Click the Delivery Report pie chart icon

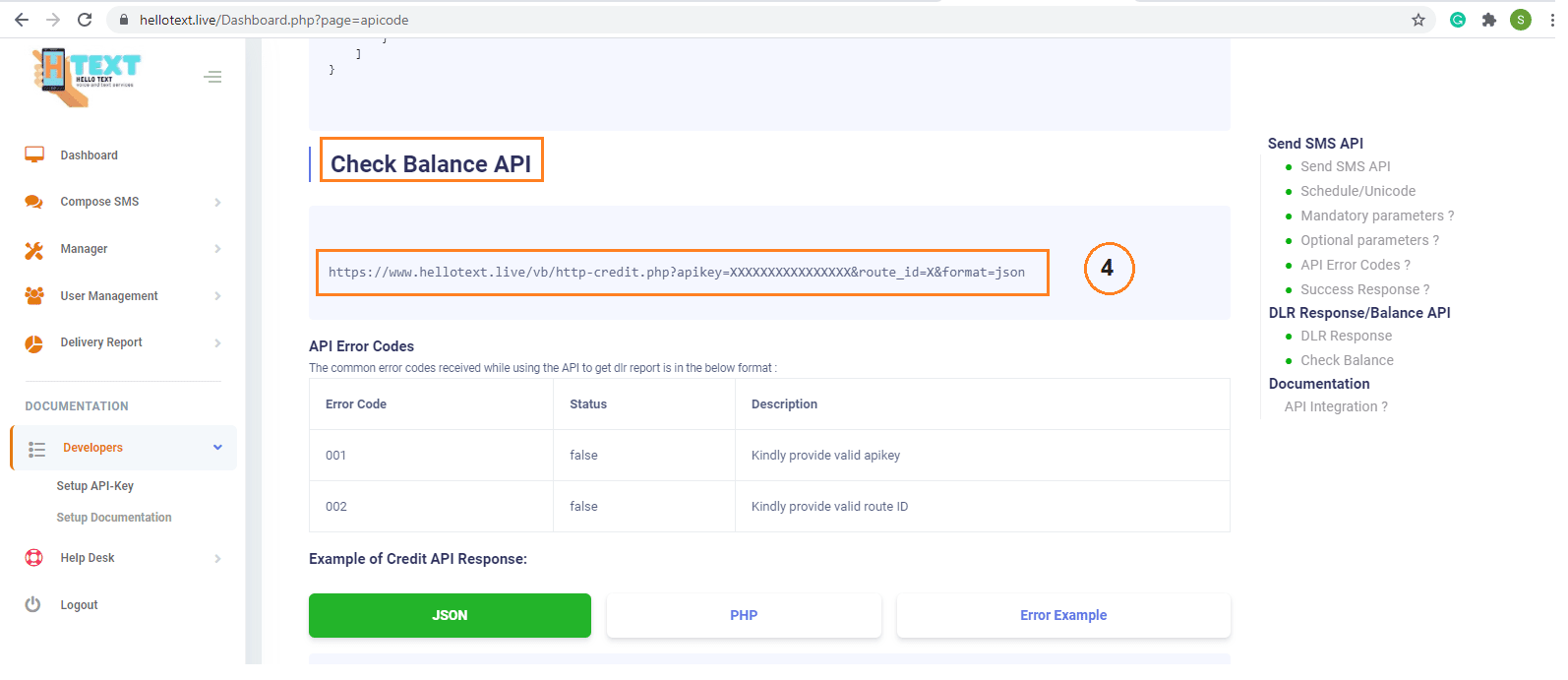click(34, 343)
